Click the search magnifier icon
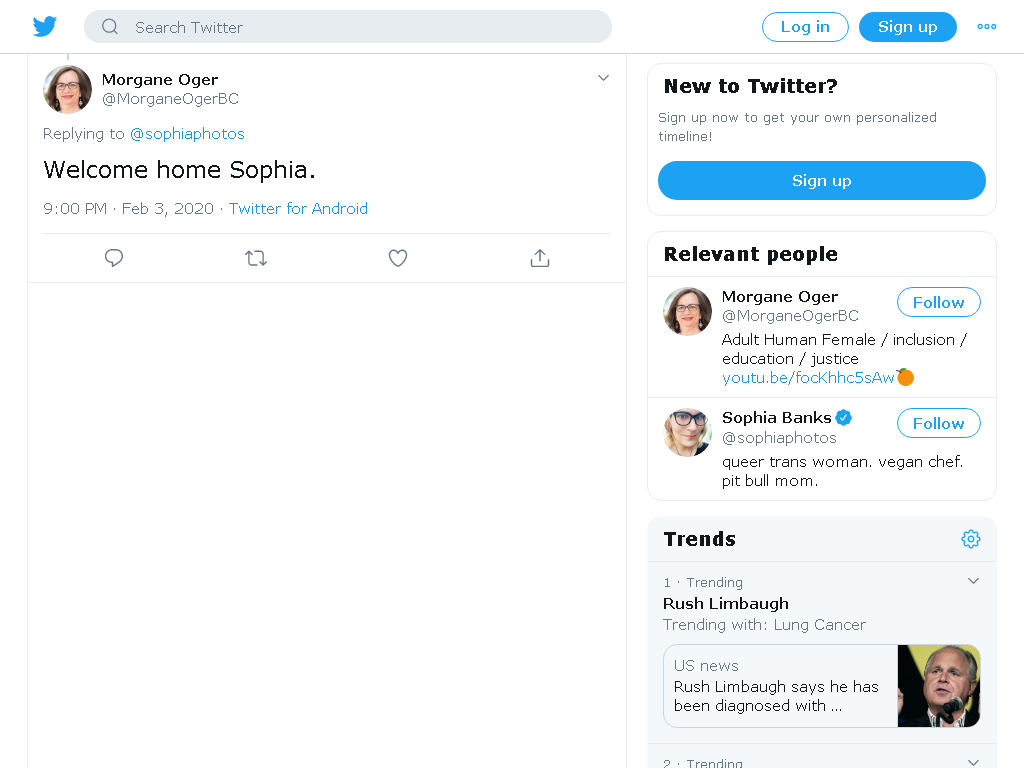The image size is (1024, 768). pyautogui.click(x=110, y=27)
